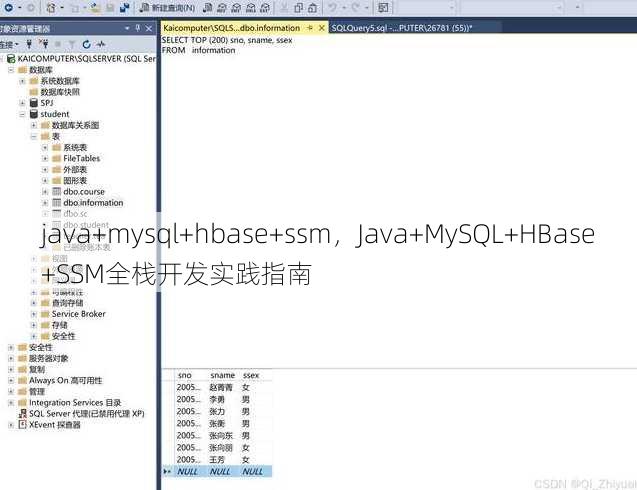Click the green server icon for KAICOMPUTER\SQLSERVER
Viewport: 637px width, 490px height.
click(11, 59)
